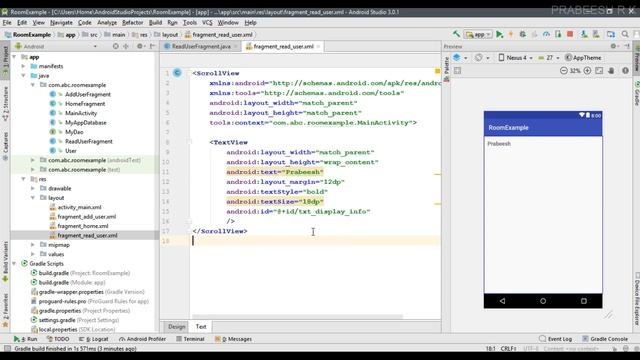Open the Android Profiler gauge toolbar icon
Screen dimensions: 640x360
546,35
